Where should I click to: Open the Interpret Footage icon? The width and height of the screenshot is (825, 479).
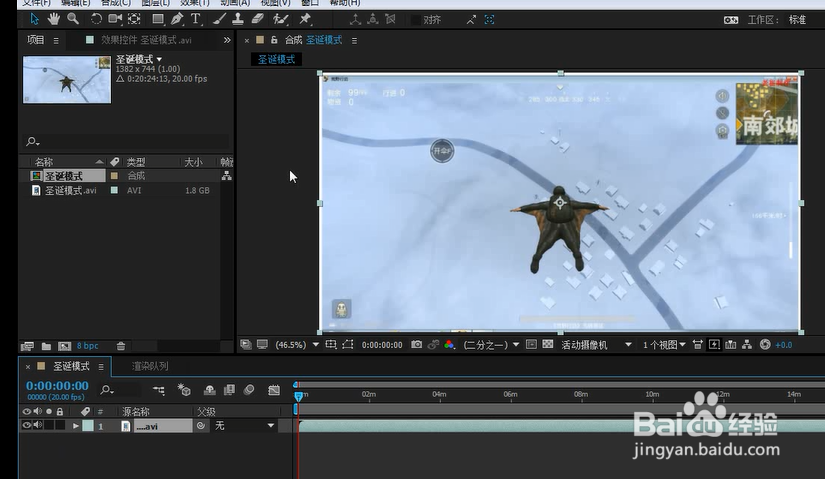pos(27,346)
